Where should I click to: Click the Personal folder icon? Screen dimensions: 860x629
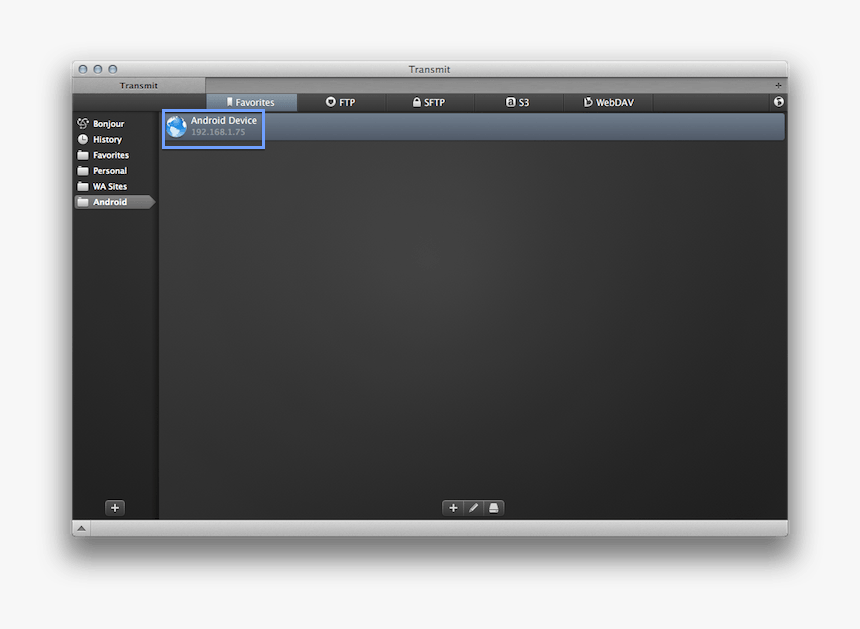click(x=83, y=171)
